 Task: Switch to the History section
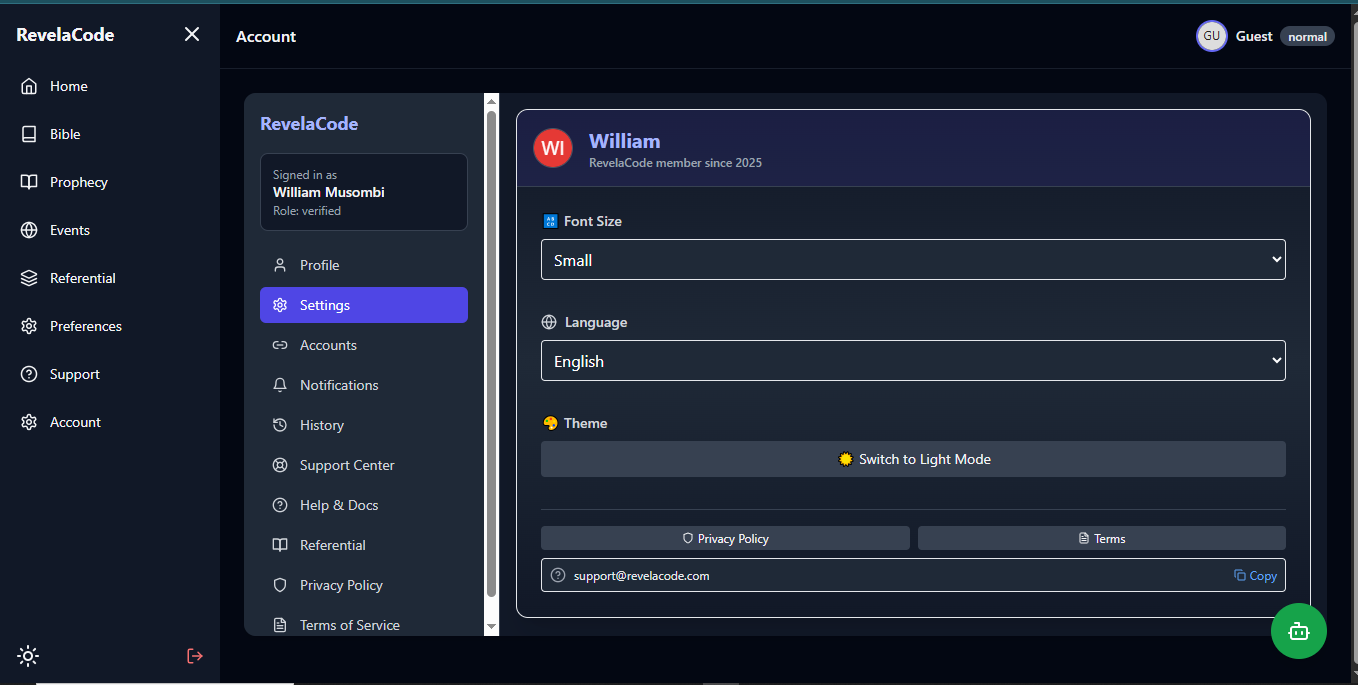coord(321,424)
